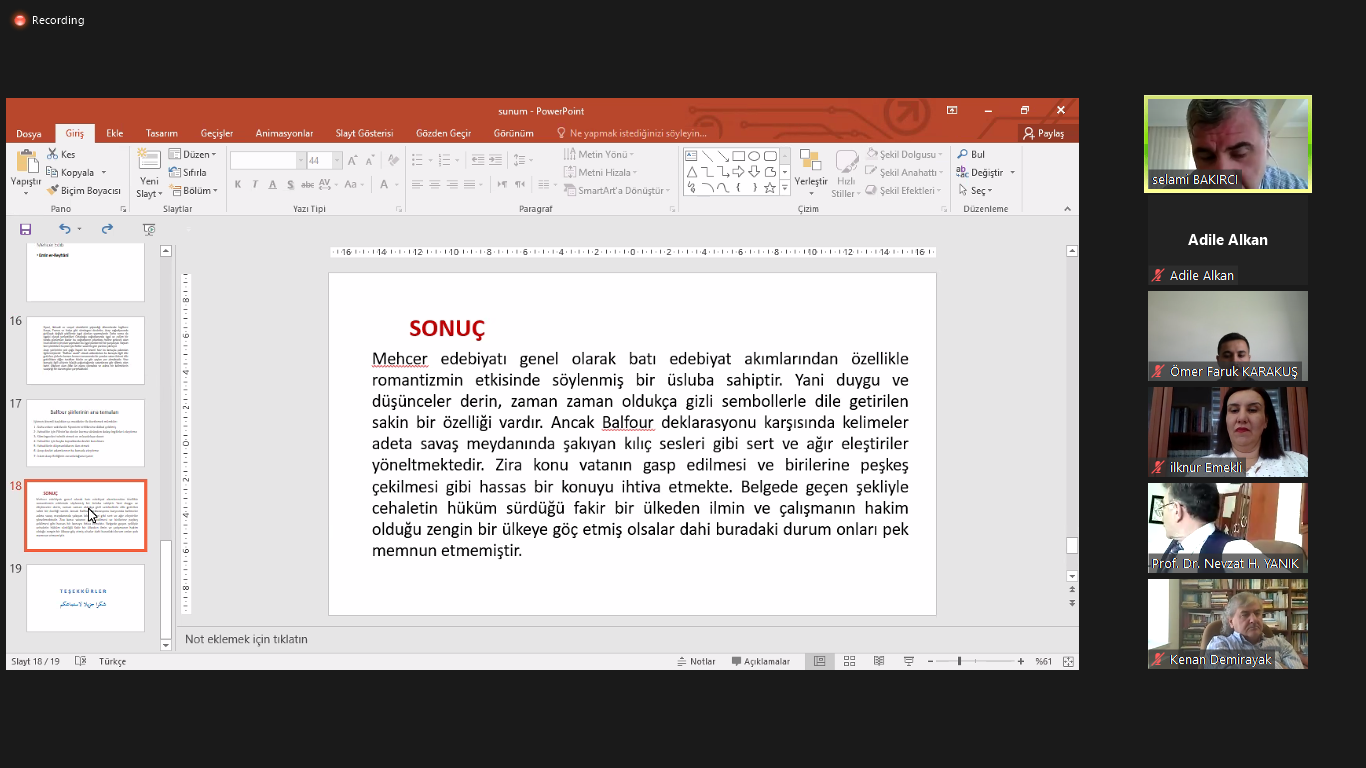Toggle the Notlar notes pane
Viewport: 1366px width, 768px height.
(696, 661)
